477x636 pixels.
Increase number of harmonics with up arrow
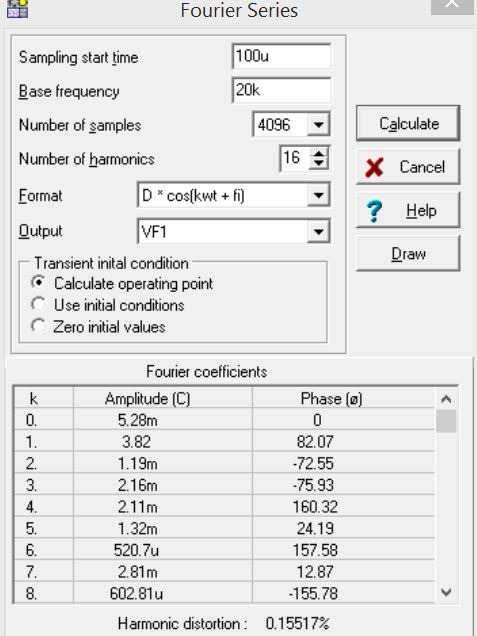pyautogui.click(x=319, y=153)
